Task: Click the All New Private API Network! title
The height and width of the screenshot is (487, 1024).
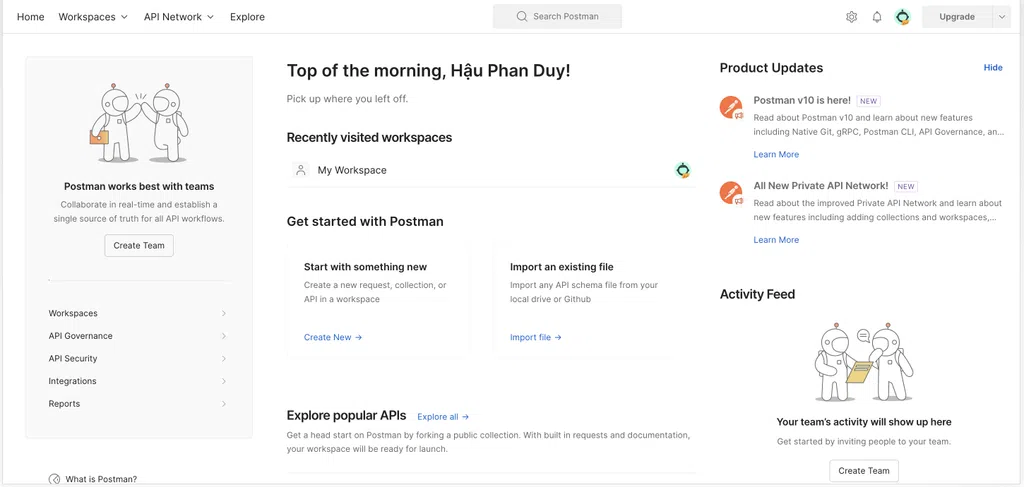Action: (x=821, y=186)
